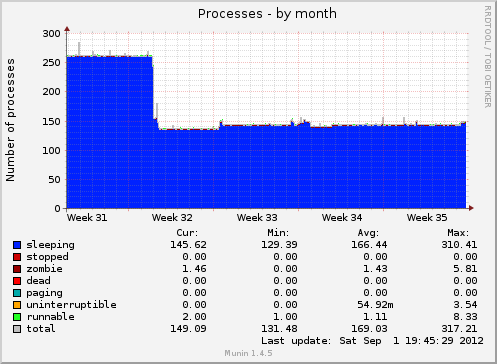This screenshot has width=497, height=364.
Task: Click the runnable current value 2.00
Action: coord(195,317)
